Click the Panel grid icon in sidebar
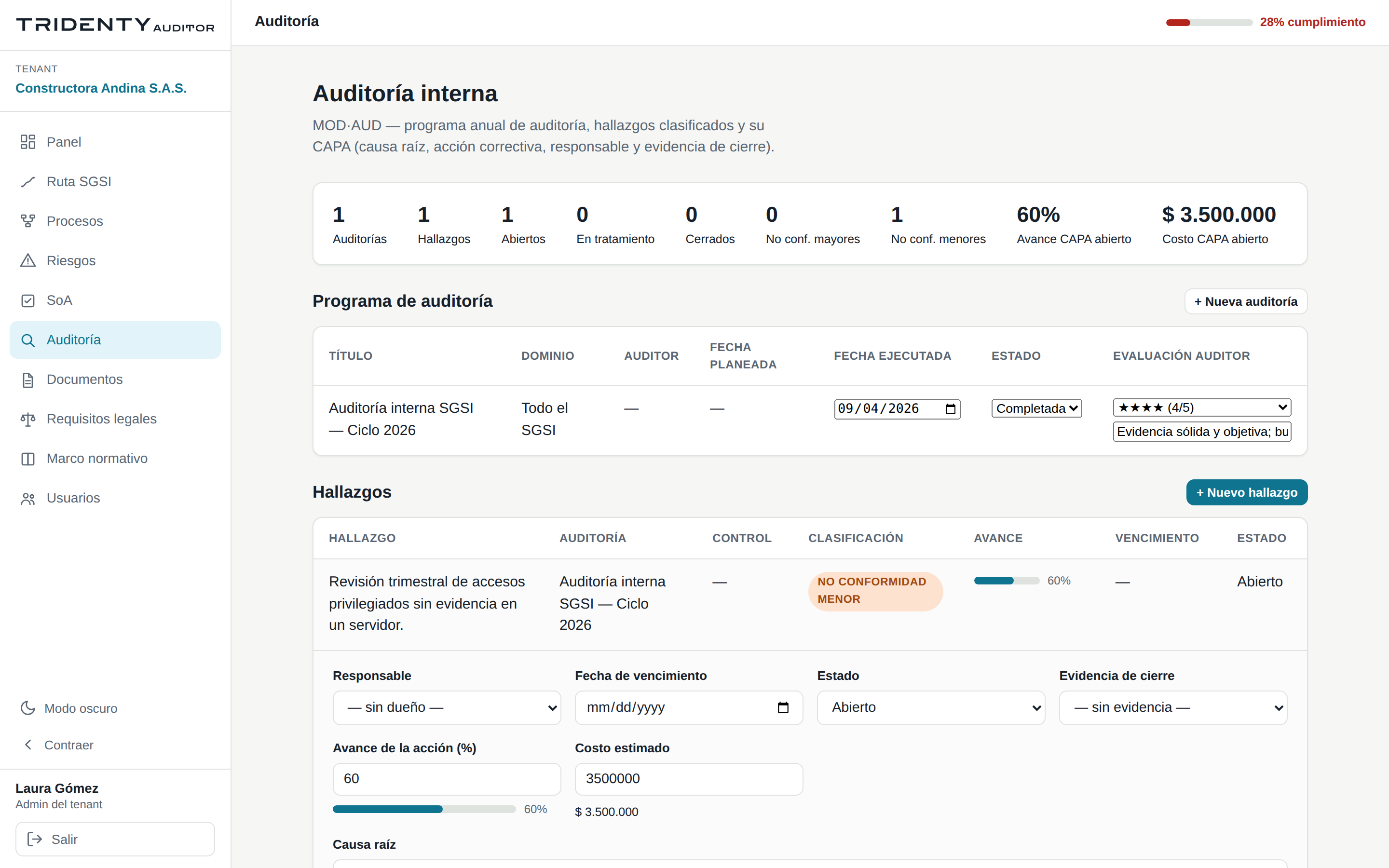Screen dimensions: 1389x868 coord(27,142)
